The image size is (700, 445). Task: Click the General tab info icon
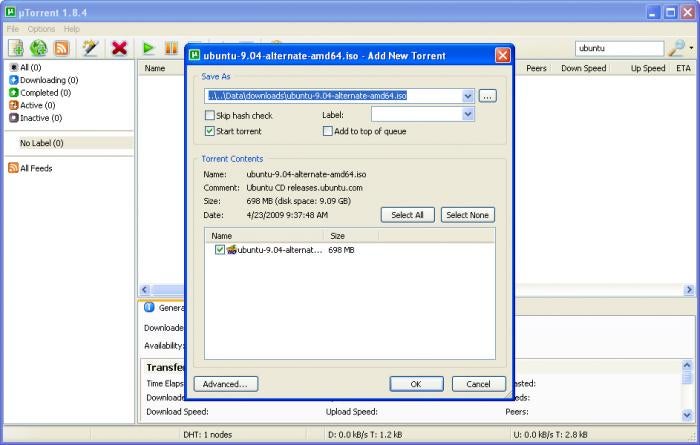(149, 308)
